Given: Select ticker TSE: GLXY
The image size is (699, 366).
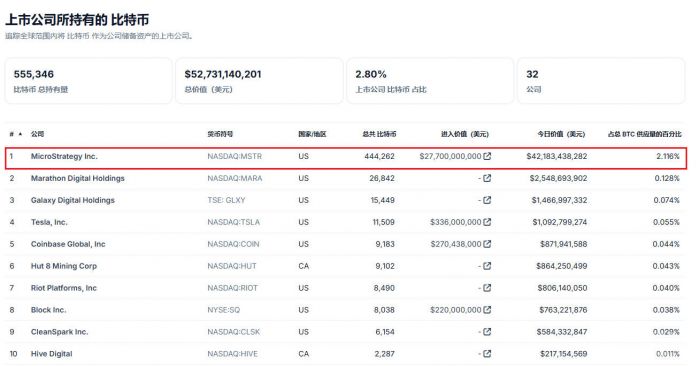Looking at the screenshot, I should [226, 200].
